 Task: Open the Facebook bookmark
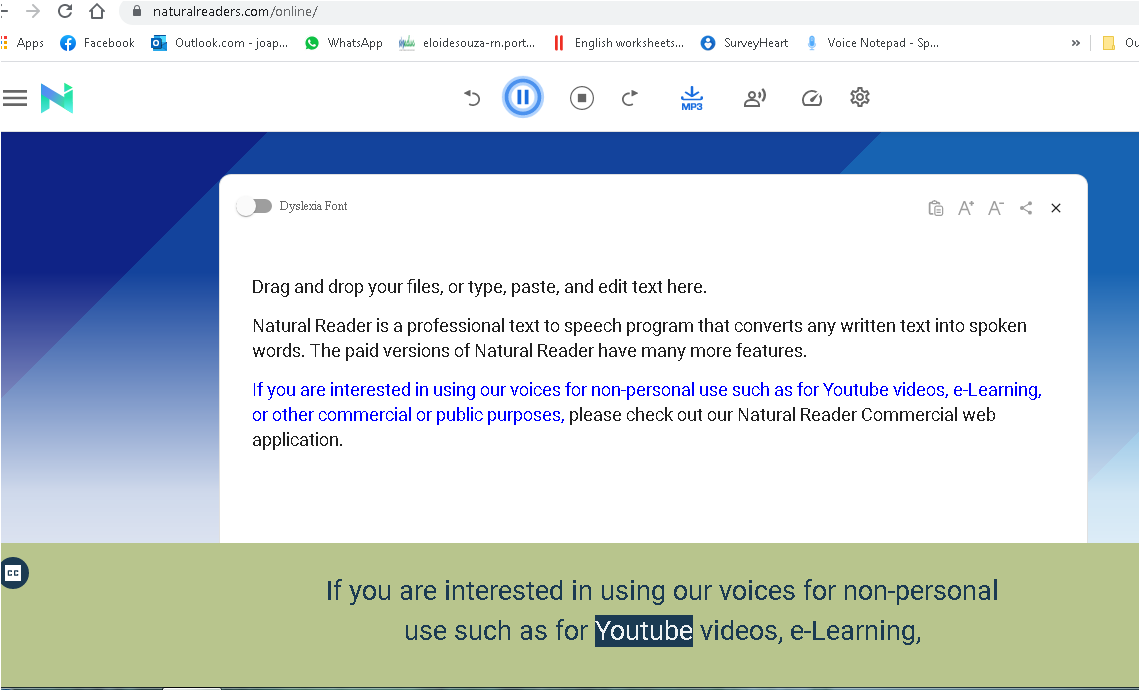pyautogui.click(x=97, y=43)
